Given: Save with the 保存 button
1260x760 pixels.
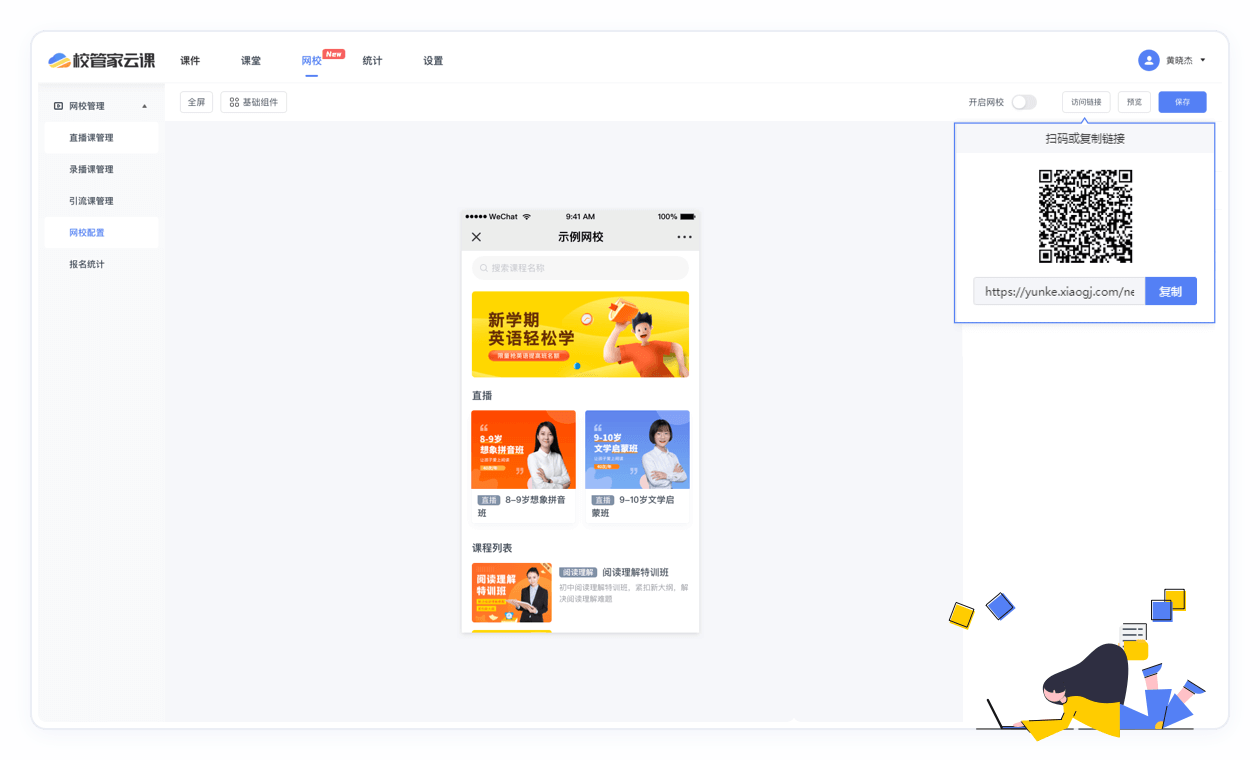Looking at the screenshot, I should (x=1182, y=102).
